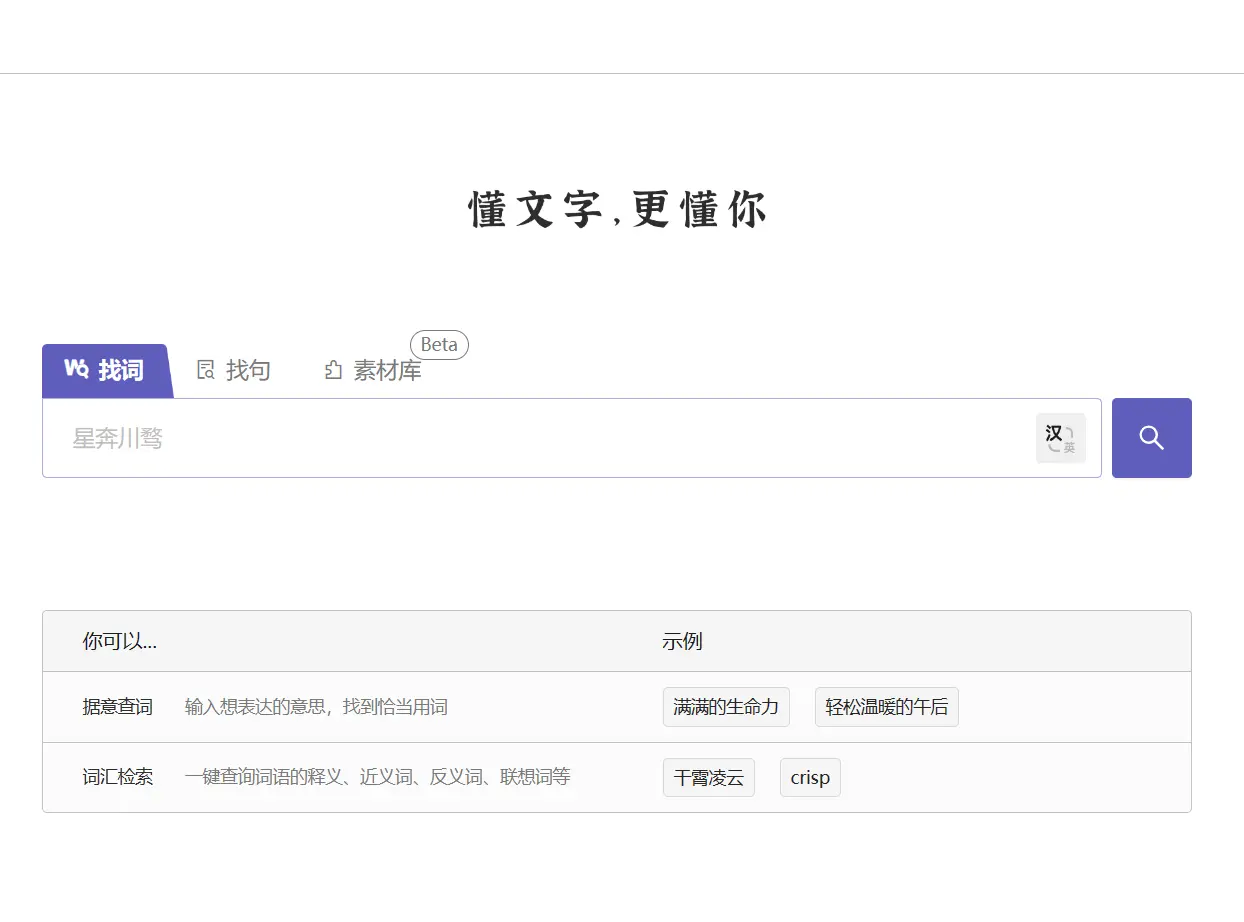
Task: Click the 汉 character in the language switcher
Action: pos(1054,431)
